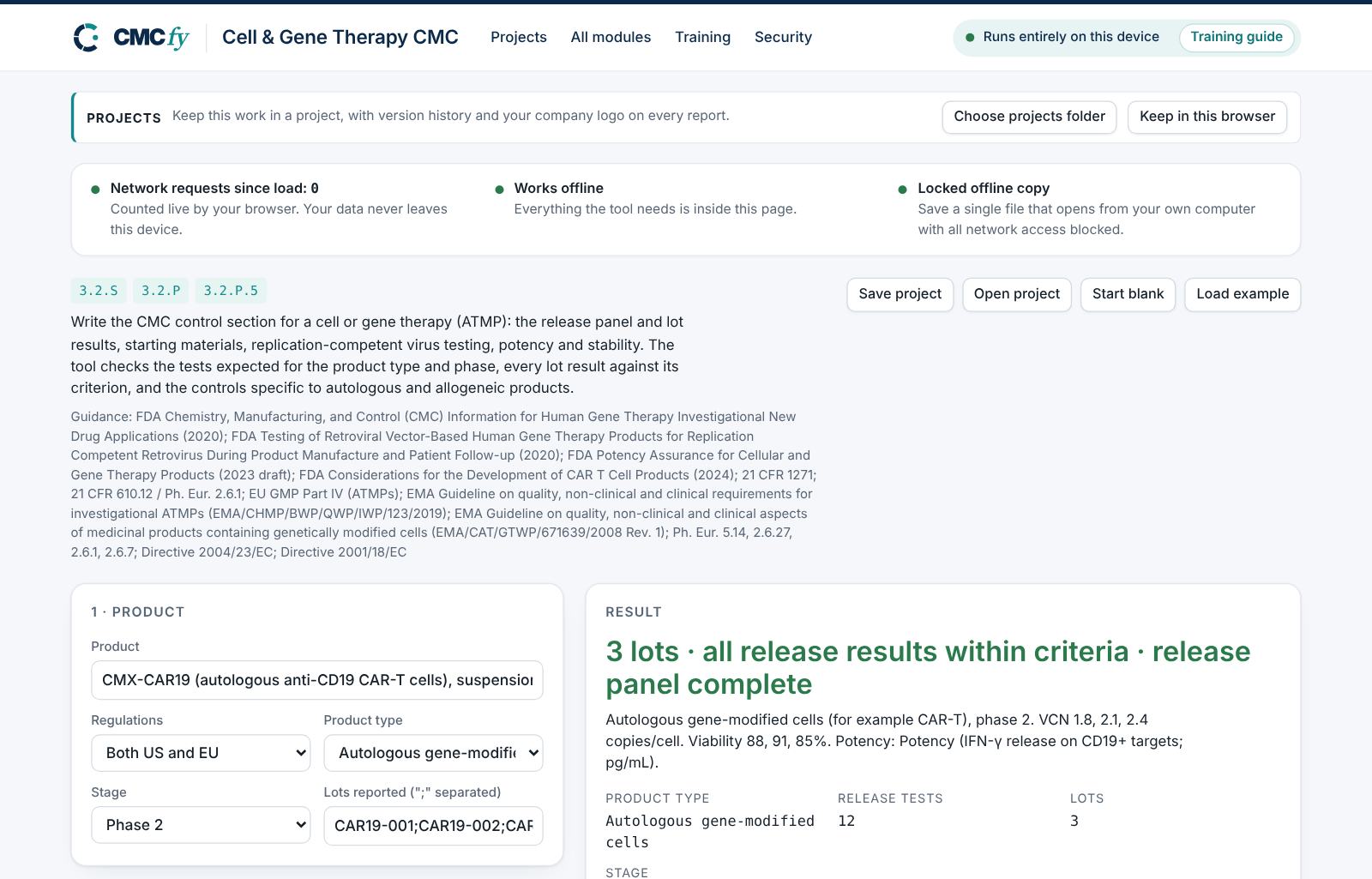
Task: Save project with the Save project button
Action: pos(900,294)
